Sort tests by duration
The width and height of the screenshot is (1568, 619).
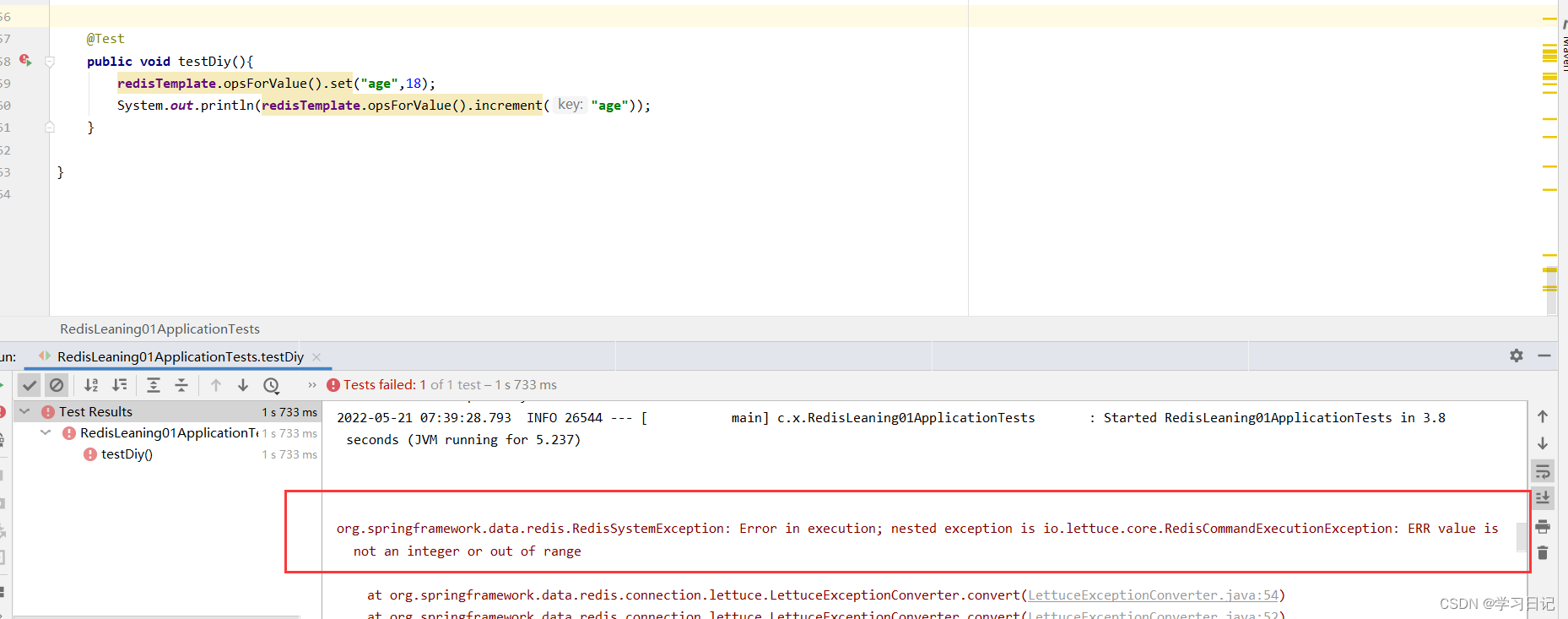120,385
